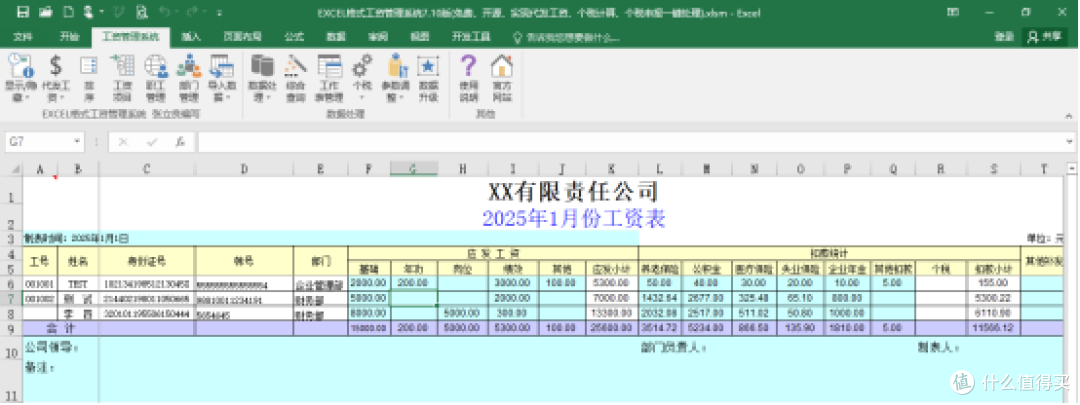Click the cell with value 13300.00

click(x=612, y=314)
